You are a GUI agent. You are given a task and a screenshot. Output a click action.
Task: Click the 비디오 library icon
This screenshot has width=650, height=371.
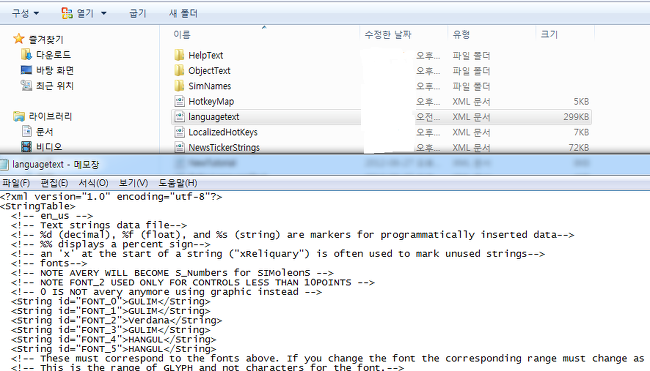[27, 146]
